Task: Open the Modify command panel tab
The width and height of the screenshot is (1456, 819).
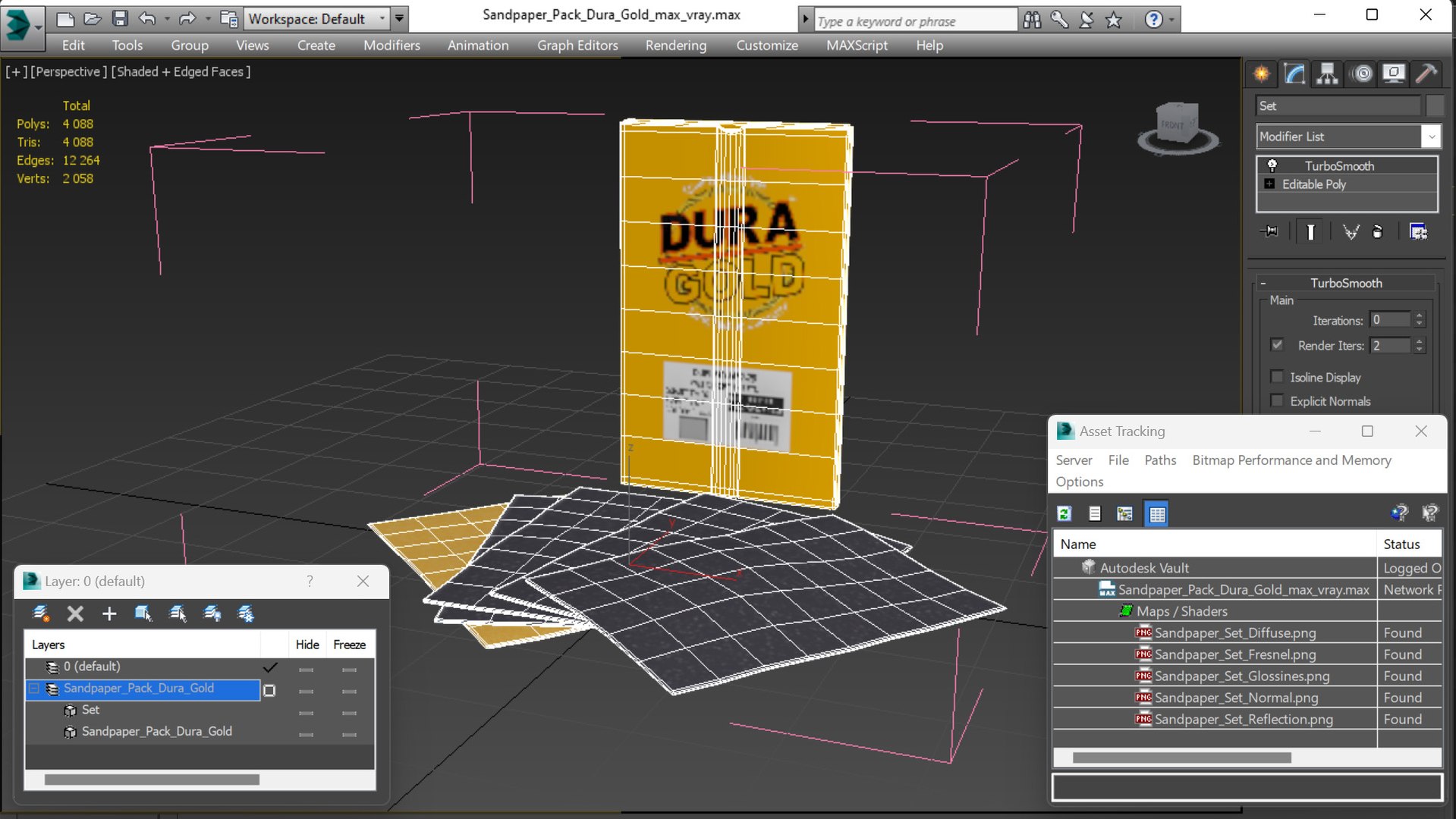Action: pyautogui.click(x=1294, y=74)
